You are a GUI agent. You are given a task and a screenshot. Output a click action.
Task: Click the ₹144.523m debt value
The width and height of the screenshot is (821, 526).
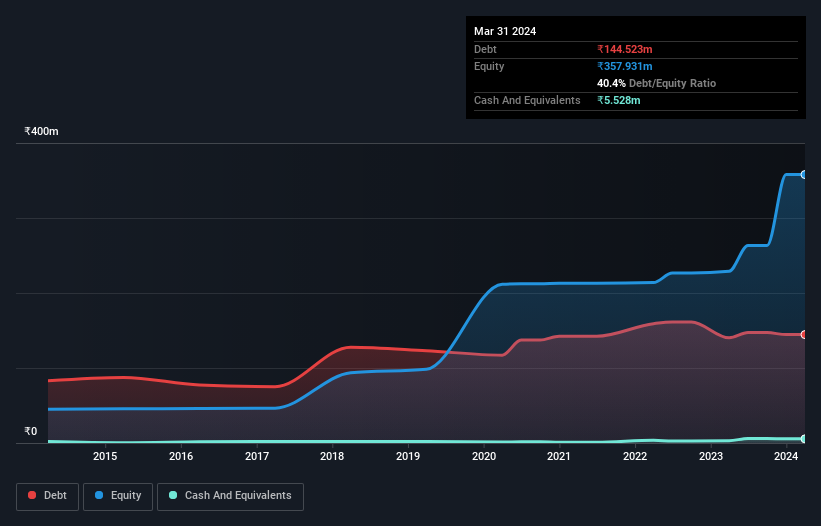(625, 49)
